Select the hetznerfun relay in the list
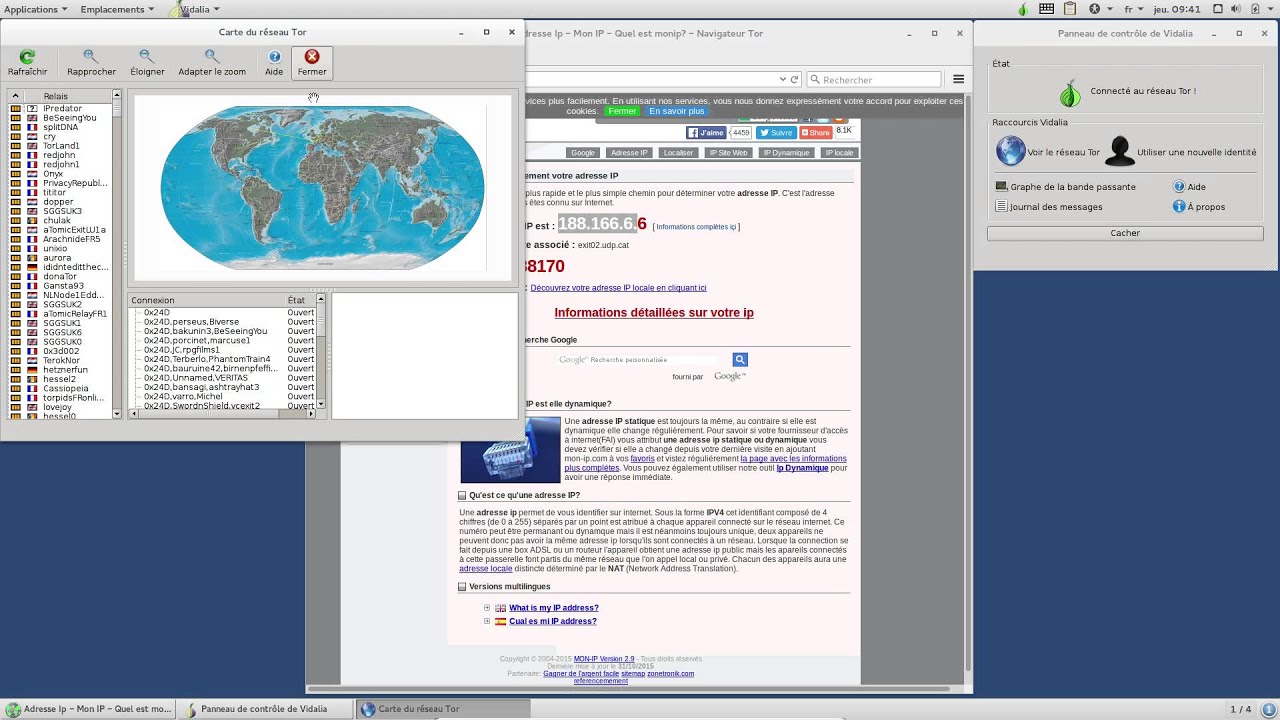Image resolution: width=1280 pixels, height=720 pixels. (65, 370)
